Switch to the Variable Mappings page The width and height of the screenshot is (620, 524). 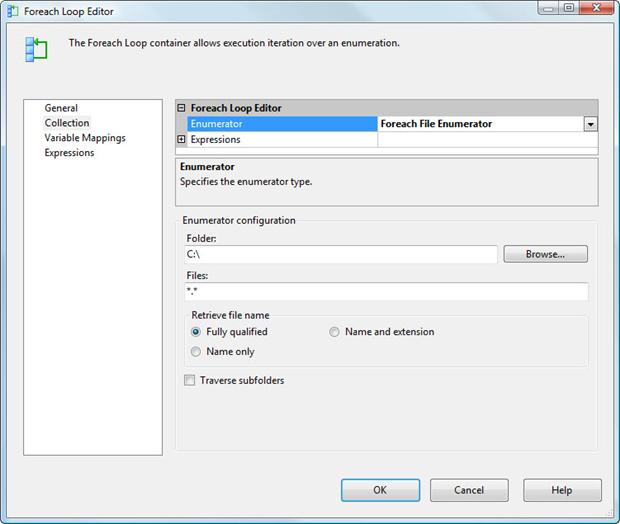pyautogui.click(x=85, y=138)
